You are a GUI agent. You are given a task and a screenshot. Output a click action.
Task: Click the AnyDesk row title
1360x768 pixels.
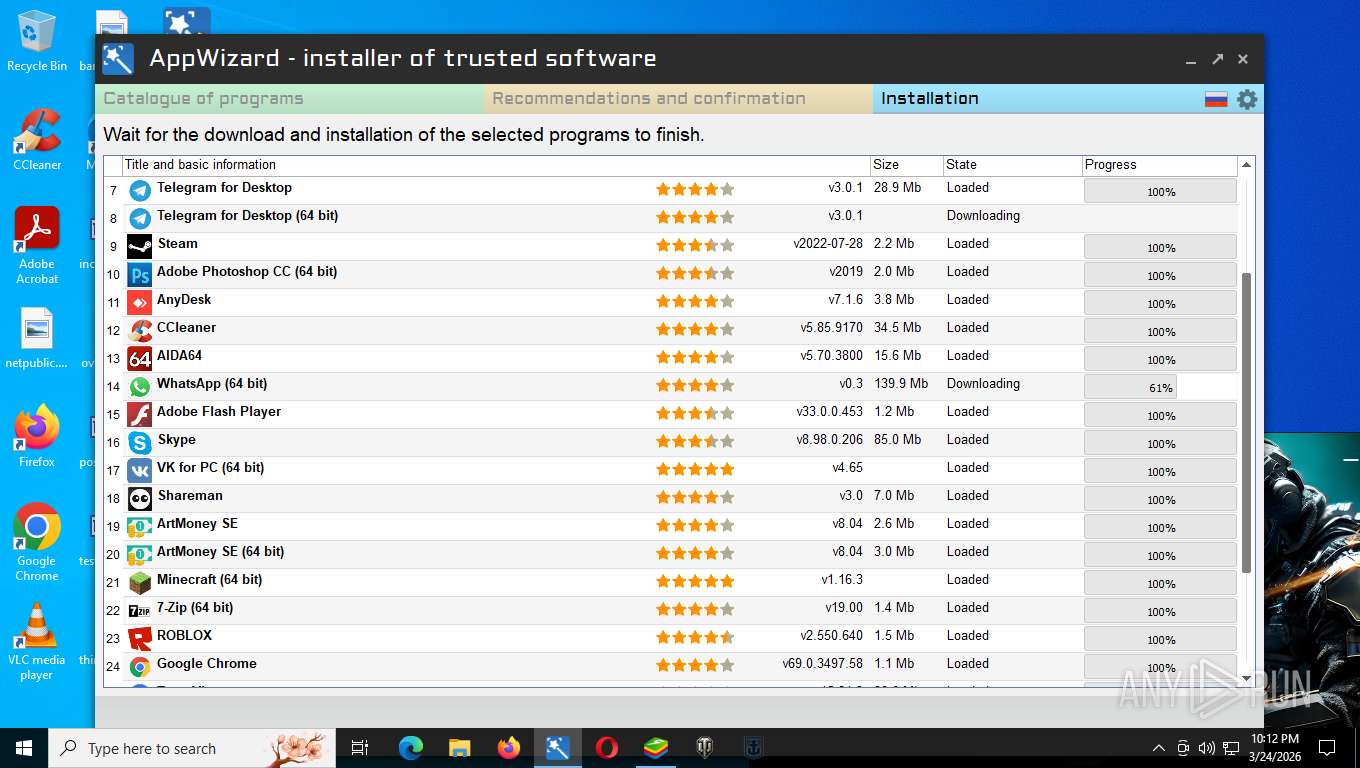pos(184,300)
